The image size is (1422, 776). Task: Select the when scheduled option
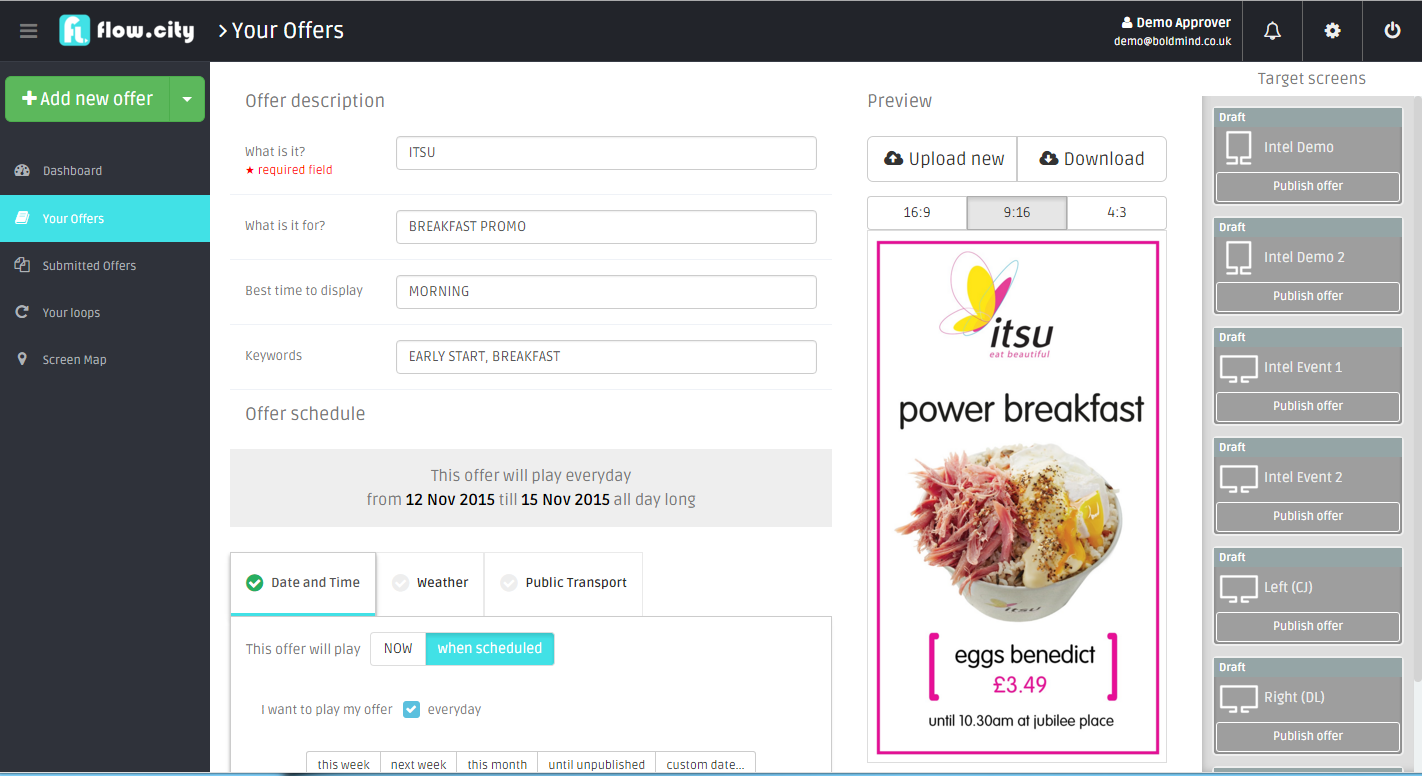tap(490, 648)
